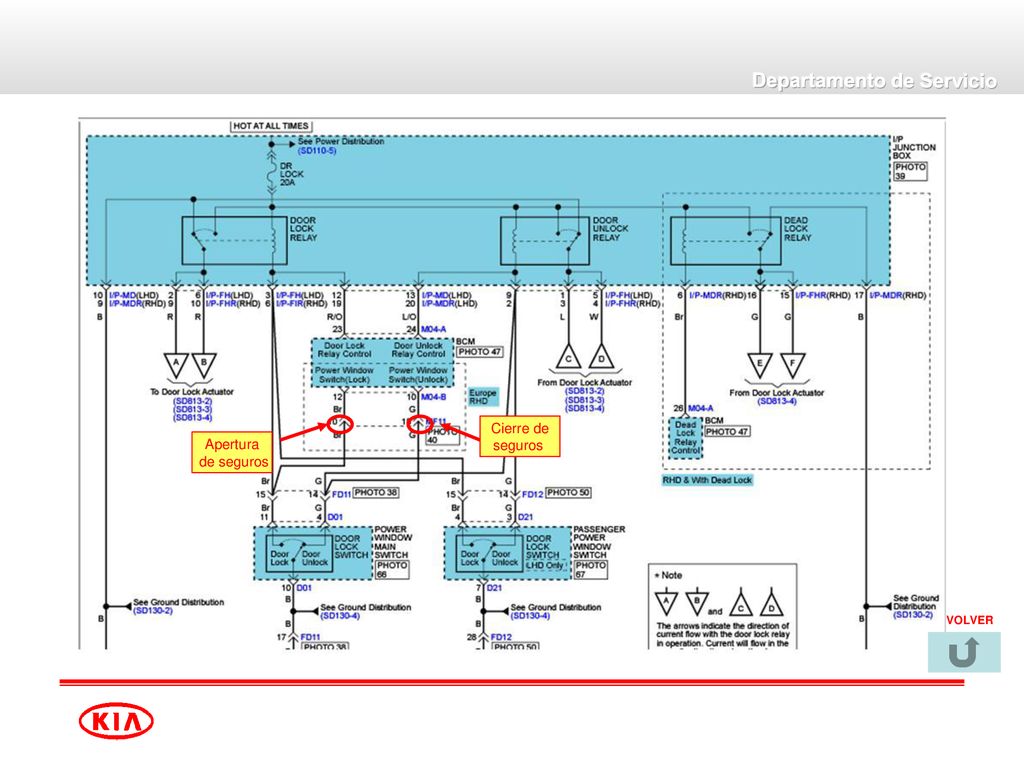Click the 'RHD & With Dead Lock' label

pyautogui.click(x=707, y=480)
